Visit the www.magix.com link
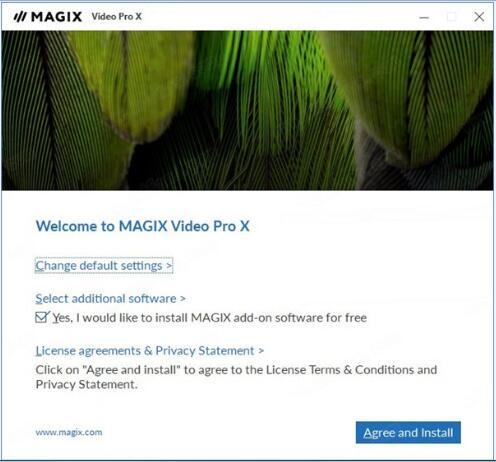 (69, 432)
